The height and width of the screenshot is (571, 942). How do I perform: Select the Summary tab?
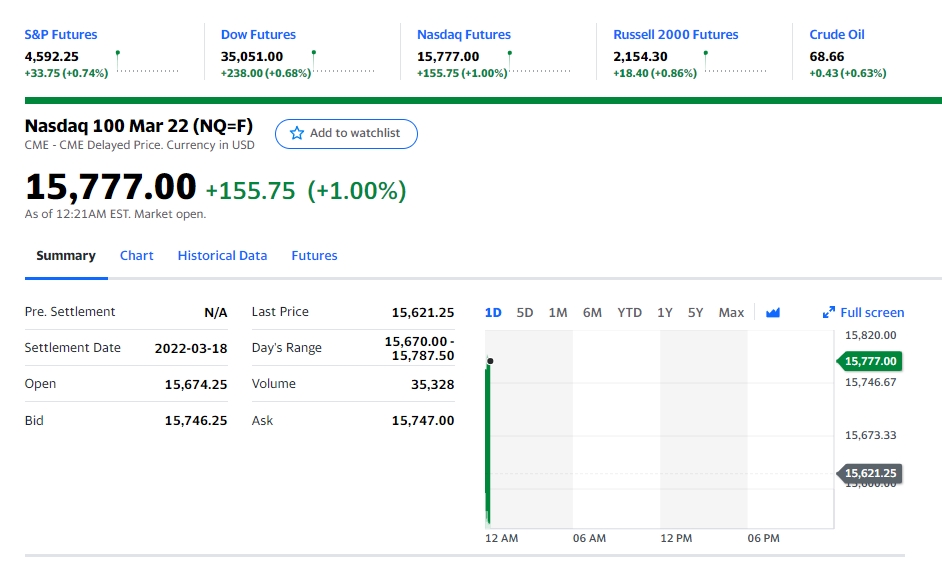tap(66, 256)
